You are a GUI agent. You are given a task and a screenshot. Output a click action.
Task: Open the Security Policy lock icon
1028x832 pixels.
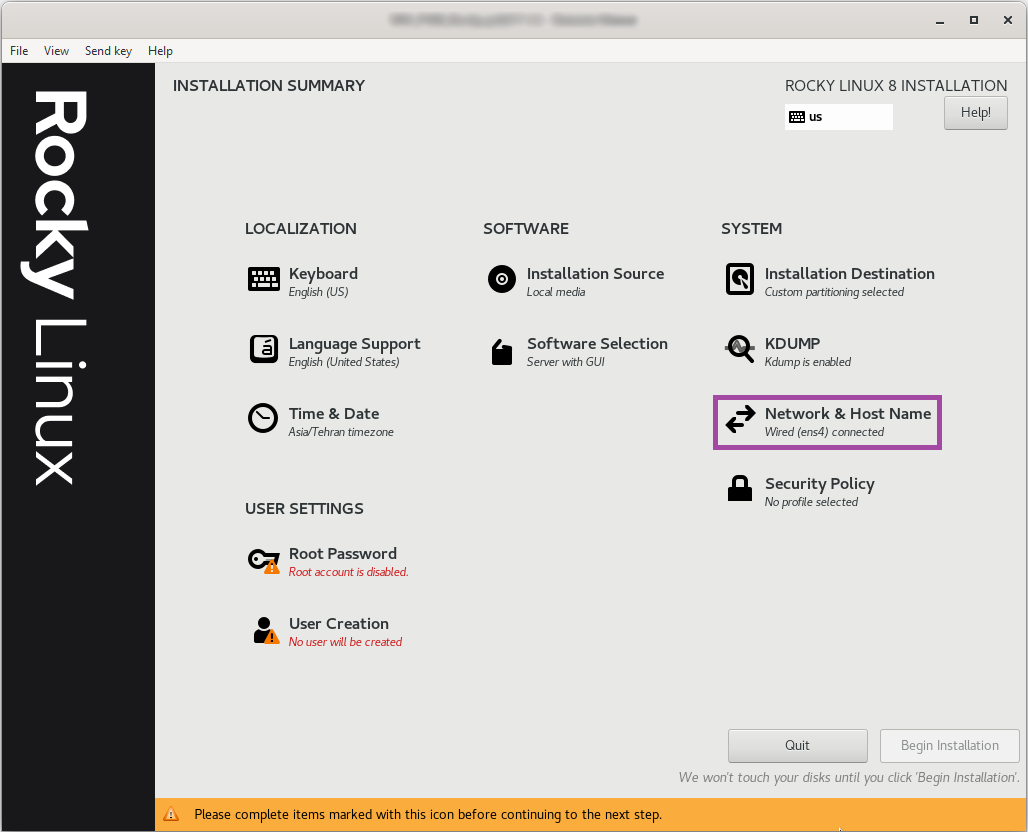click(740, 488)
